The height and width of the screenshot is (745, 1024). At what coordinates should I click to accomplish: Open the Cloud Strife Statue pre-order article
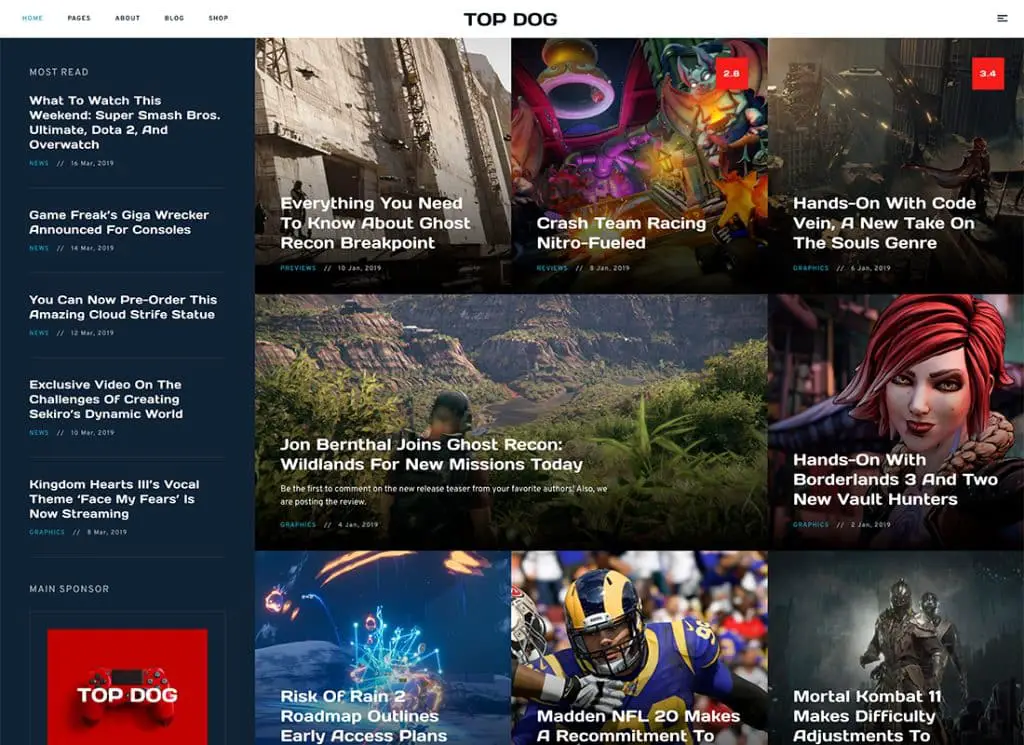pos(122,307)
